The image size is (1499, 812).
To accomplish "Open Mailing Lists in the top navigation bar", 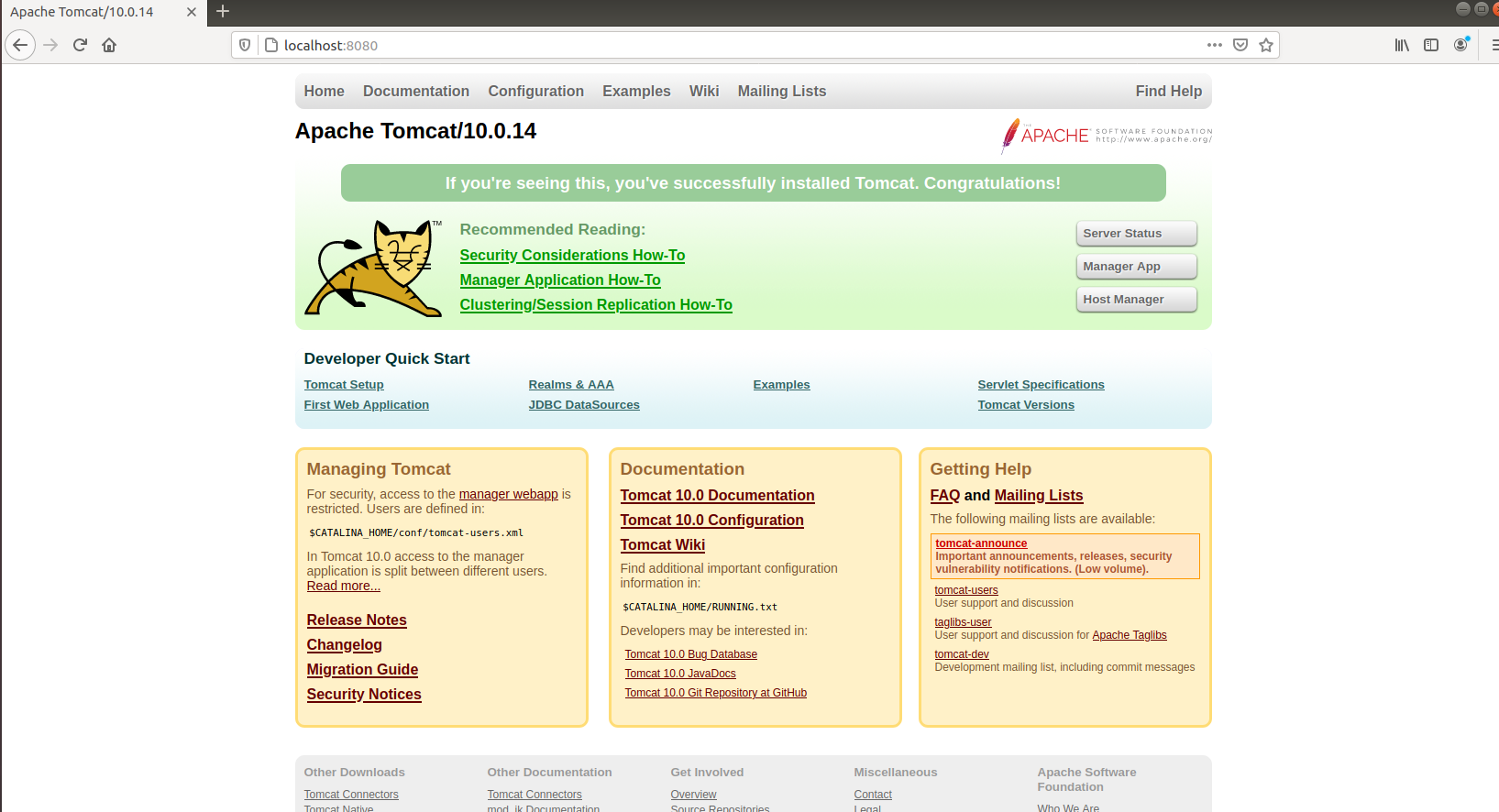I will click(x=782, y=92).
